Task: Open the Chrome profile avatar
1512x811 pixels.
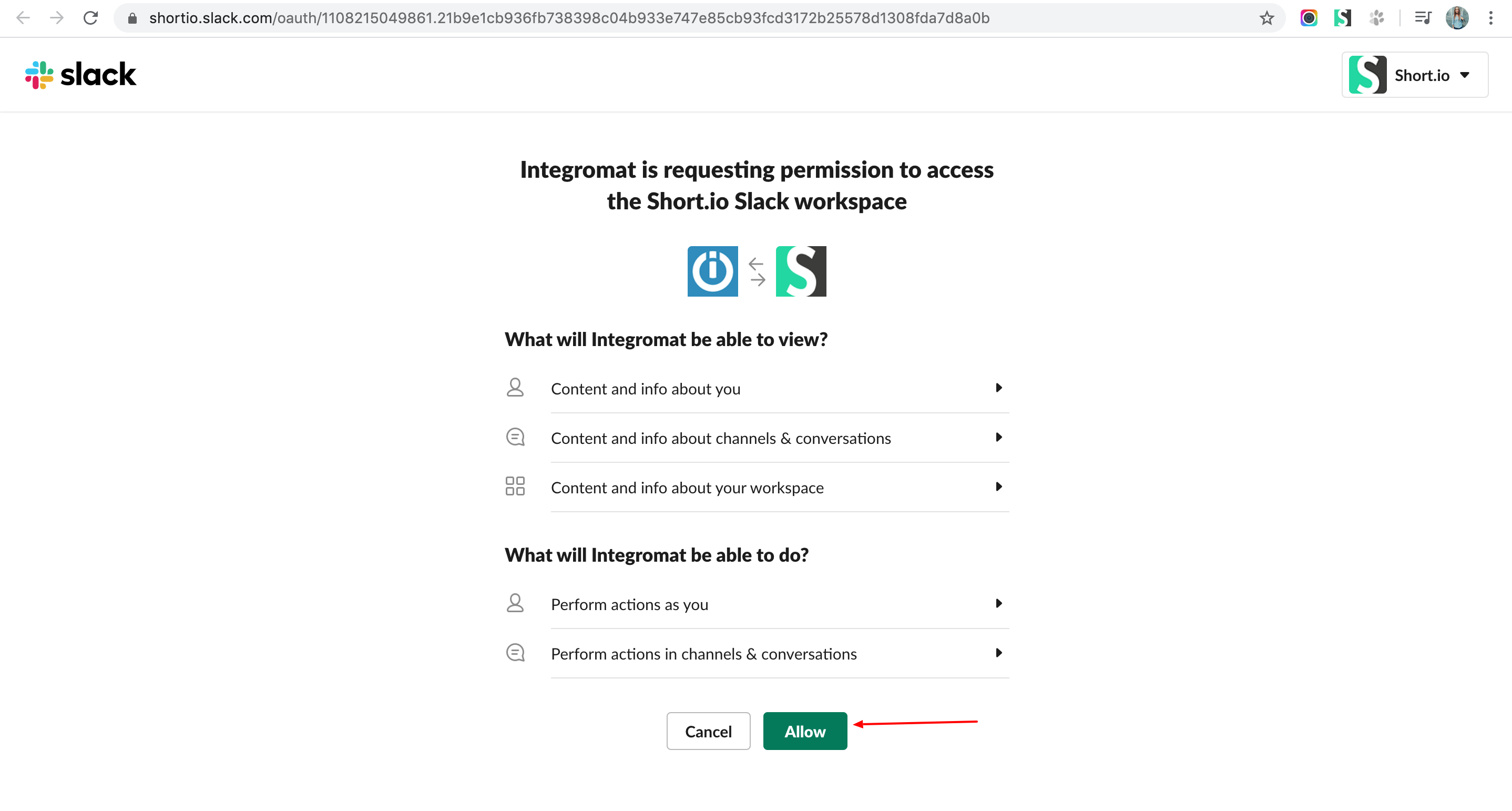Action: [1457, 18]
